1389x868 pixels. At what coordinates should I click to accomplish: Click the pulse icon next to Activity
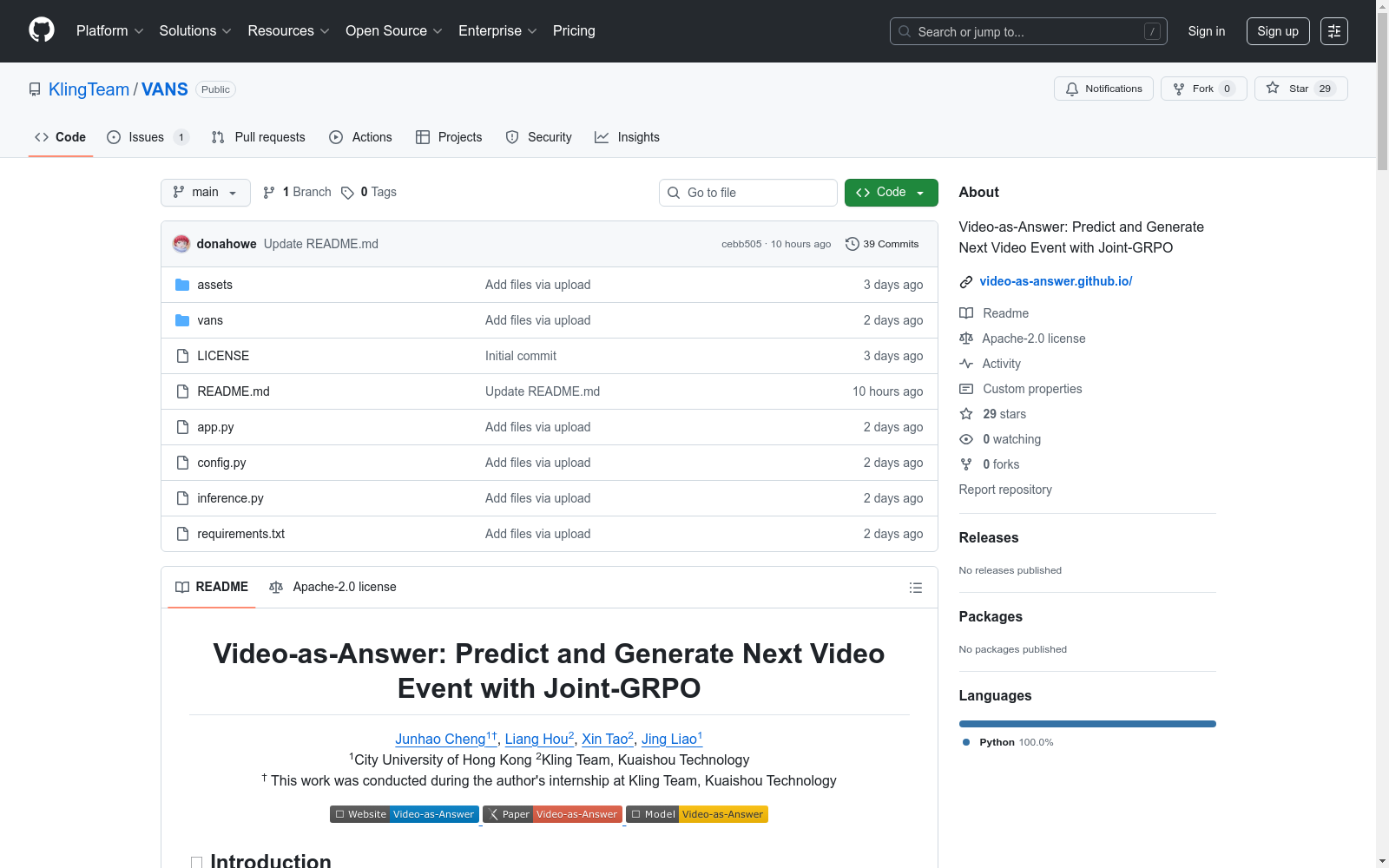click(966, 364)
